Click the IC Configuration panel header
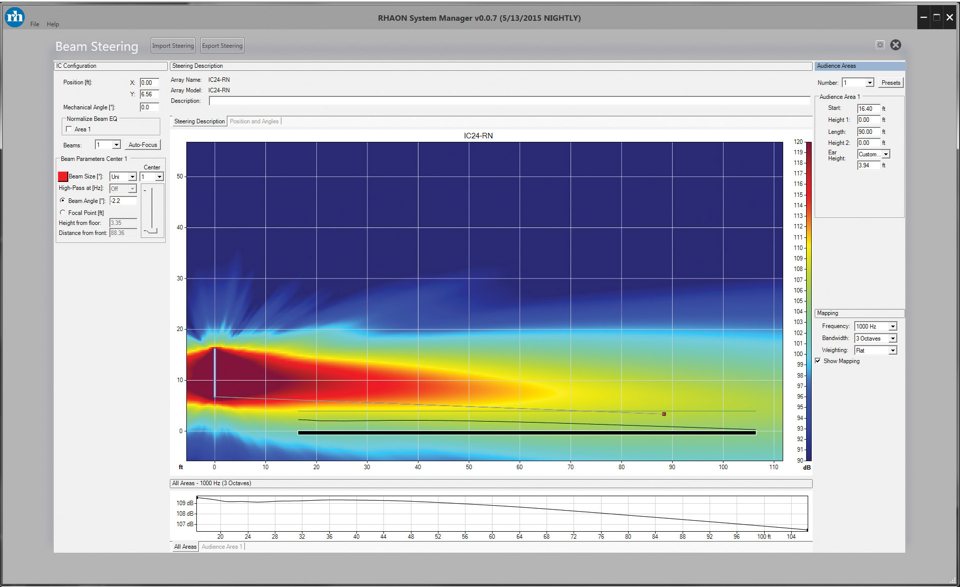 coord(111,65)
